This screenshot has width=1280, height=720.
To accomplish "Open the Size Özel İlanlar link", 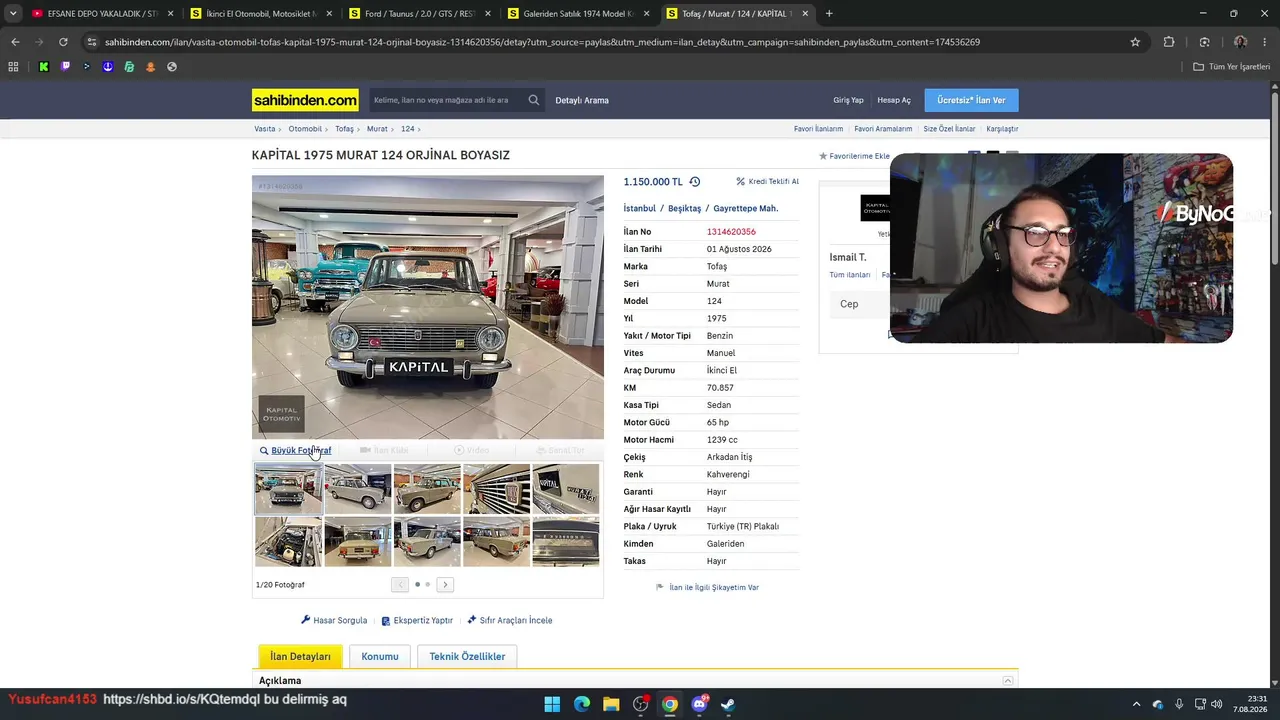I will [949, 129].
